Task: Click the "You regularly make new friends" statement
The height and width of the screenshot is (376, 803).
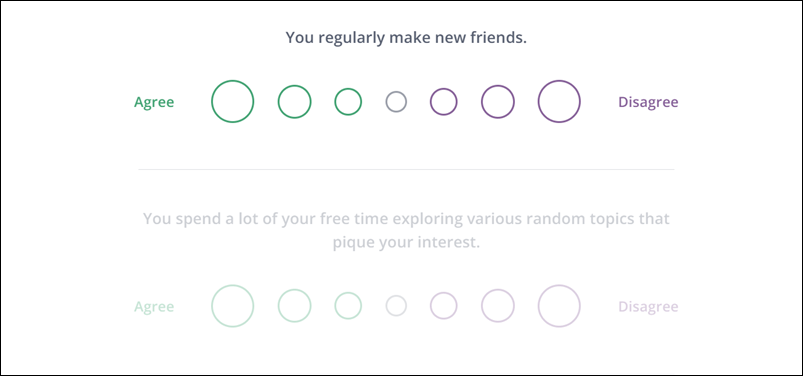Action: pos(406,38)
